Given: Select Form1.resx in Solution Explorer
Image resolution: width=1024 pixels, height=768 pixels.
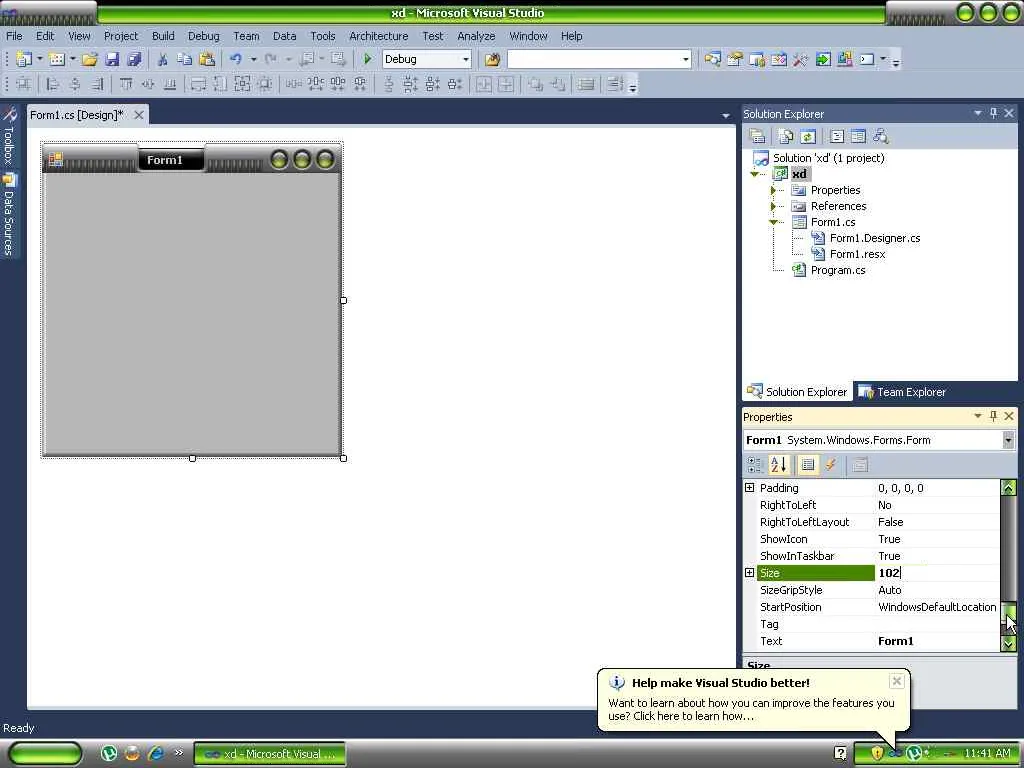Looking at the screenshot, I should coord(857,254).
